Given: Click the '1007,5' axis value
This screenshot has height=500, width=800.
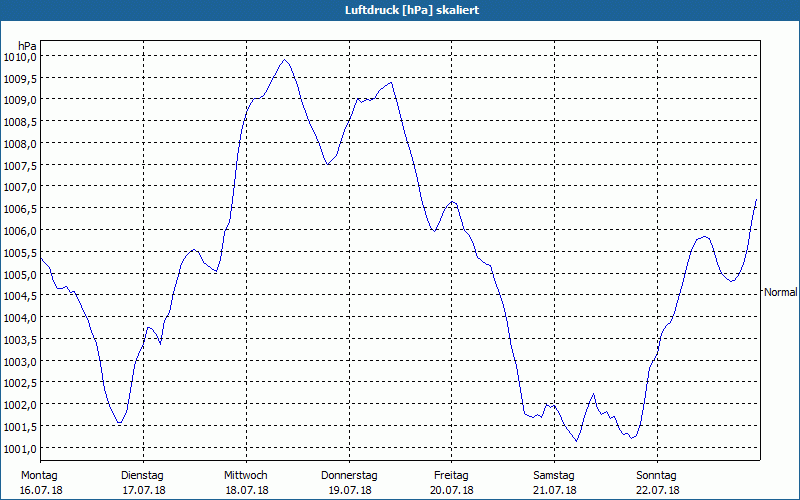Looking at the screenshot, I should pos(20,165).
